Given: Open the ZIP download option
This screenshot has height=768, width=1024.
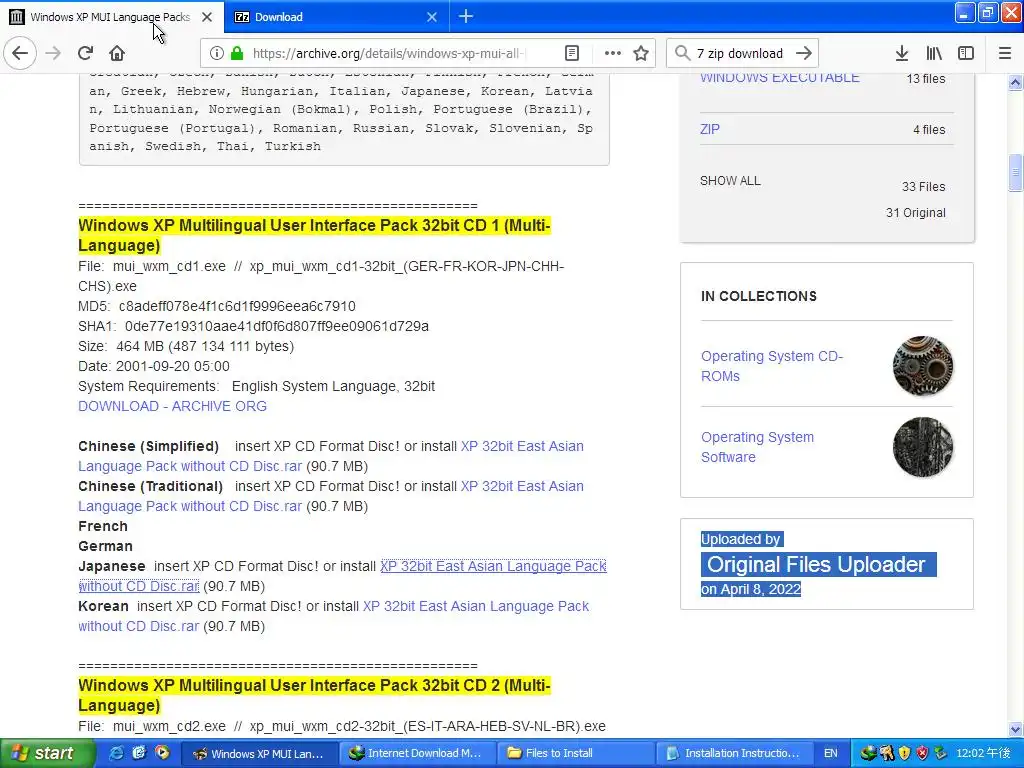Looking at the screenshot, I should tap(709, 129).
